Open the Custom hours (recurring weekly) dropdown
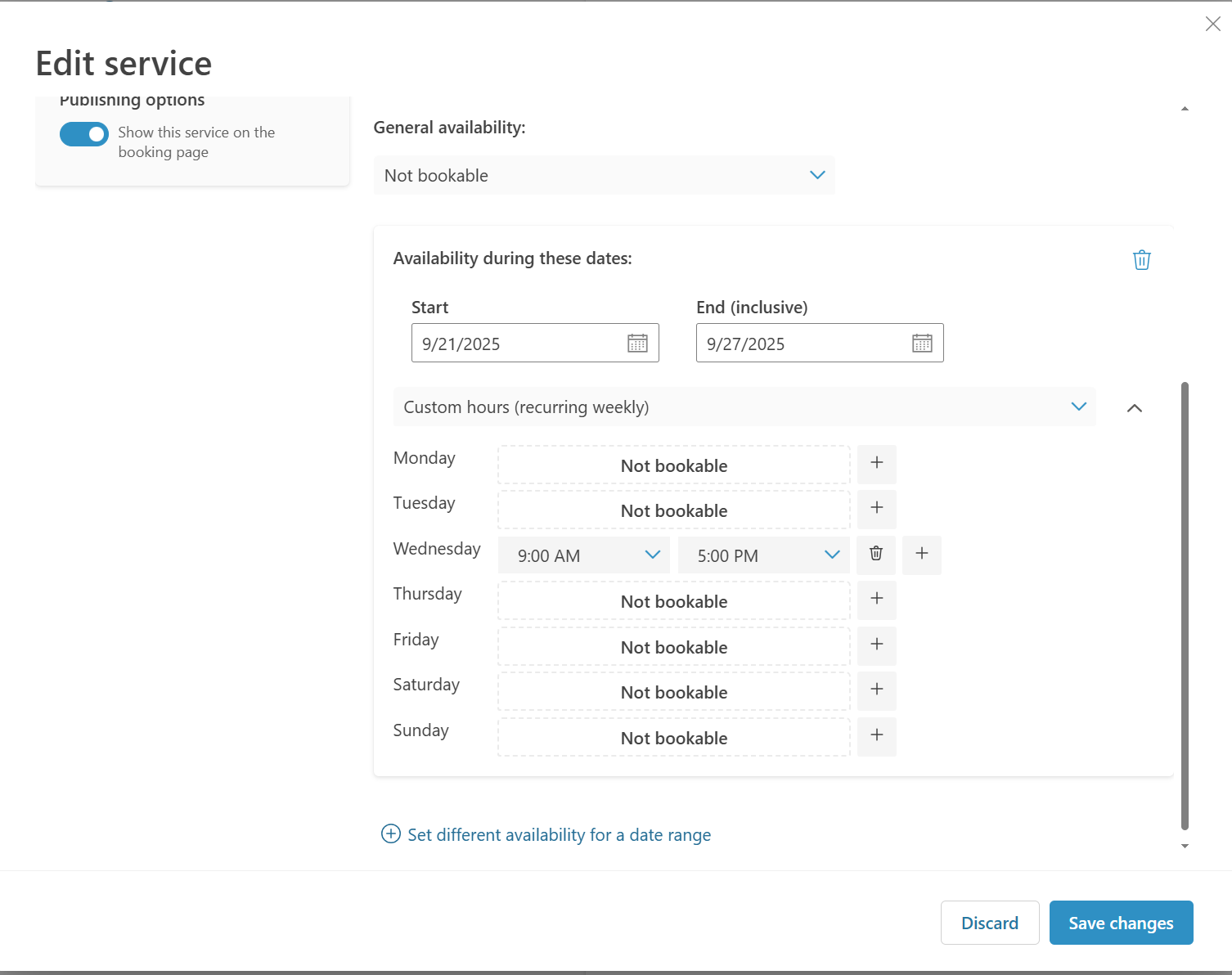 [744, 407]
